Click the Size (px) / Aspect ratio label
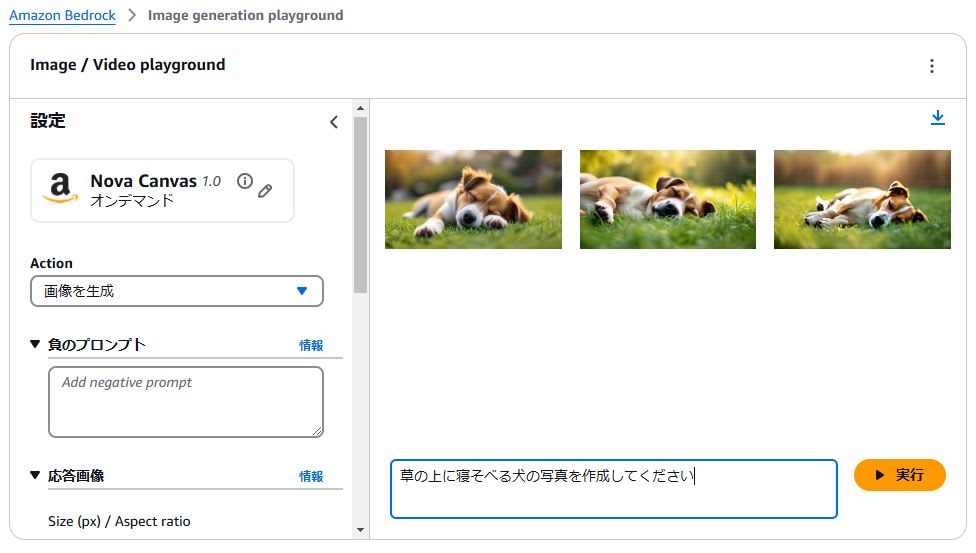 coord(120,521)
